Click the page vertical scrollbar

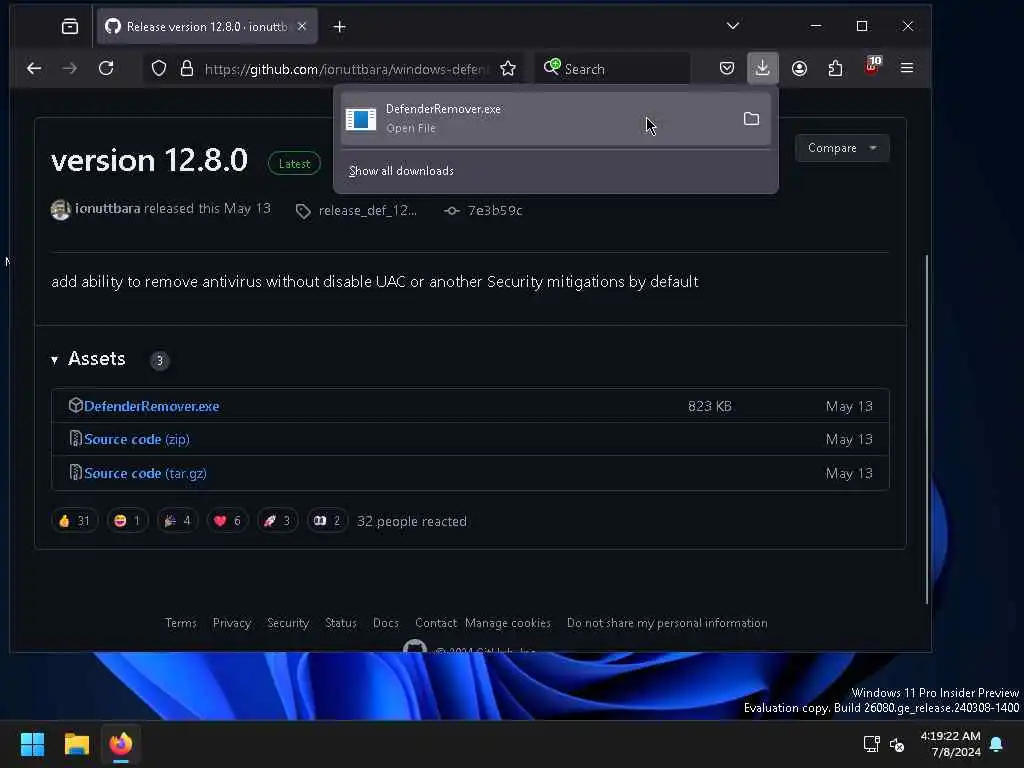[x=926, y=430]
